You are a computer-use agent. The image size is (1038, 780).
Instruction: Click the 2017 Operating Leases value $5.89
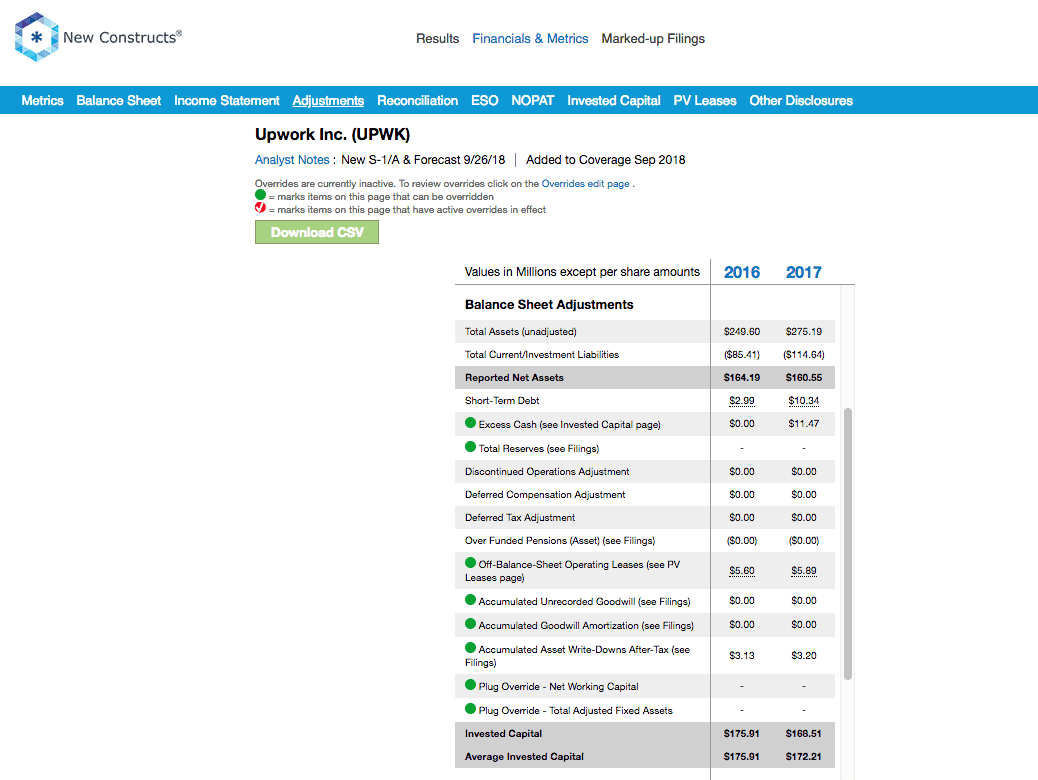tap(804, 571)
